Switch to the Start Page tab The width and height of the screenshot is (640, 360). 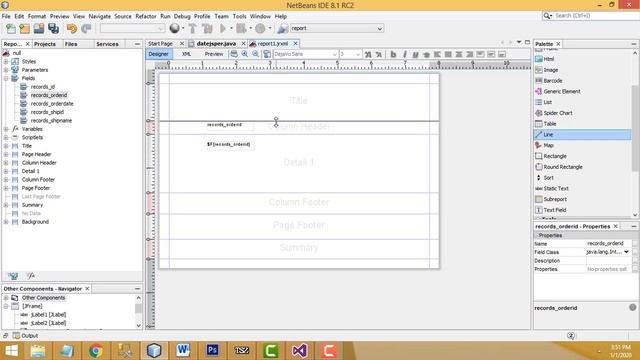point(160,44)
